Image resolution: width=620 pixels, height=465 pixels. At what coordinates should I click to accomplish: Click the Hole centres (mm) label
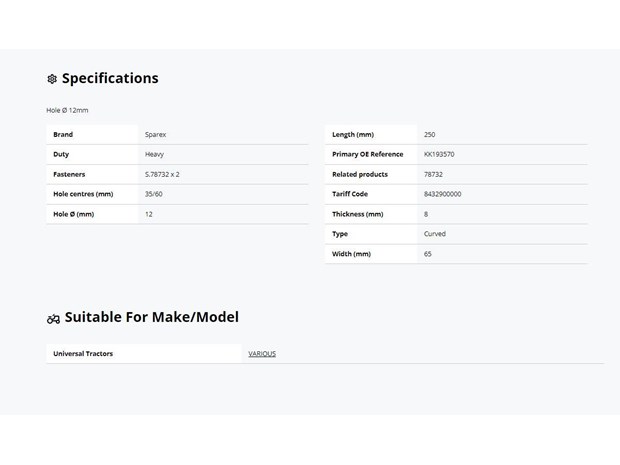point(83,194)
